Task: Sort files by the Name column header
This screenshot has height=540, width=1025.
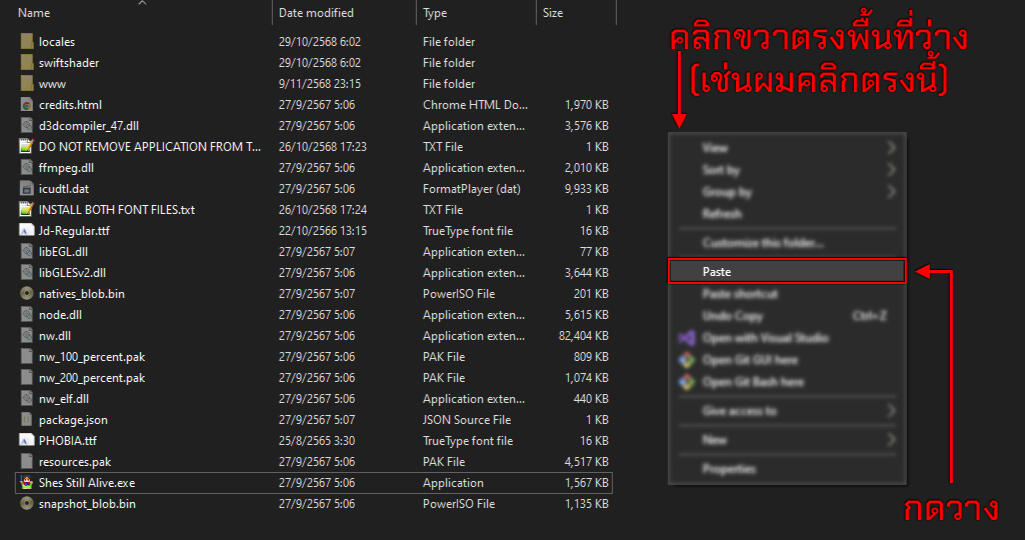Action: point(34,13)
